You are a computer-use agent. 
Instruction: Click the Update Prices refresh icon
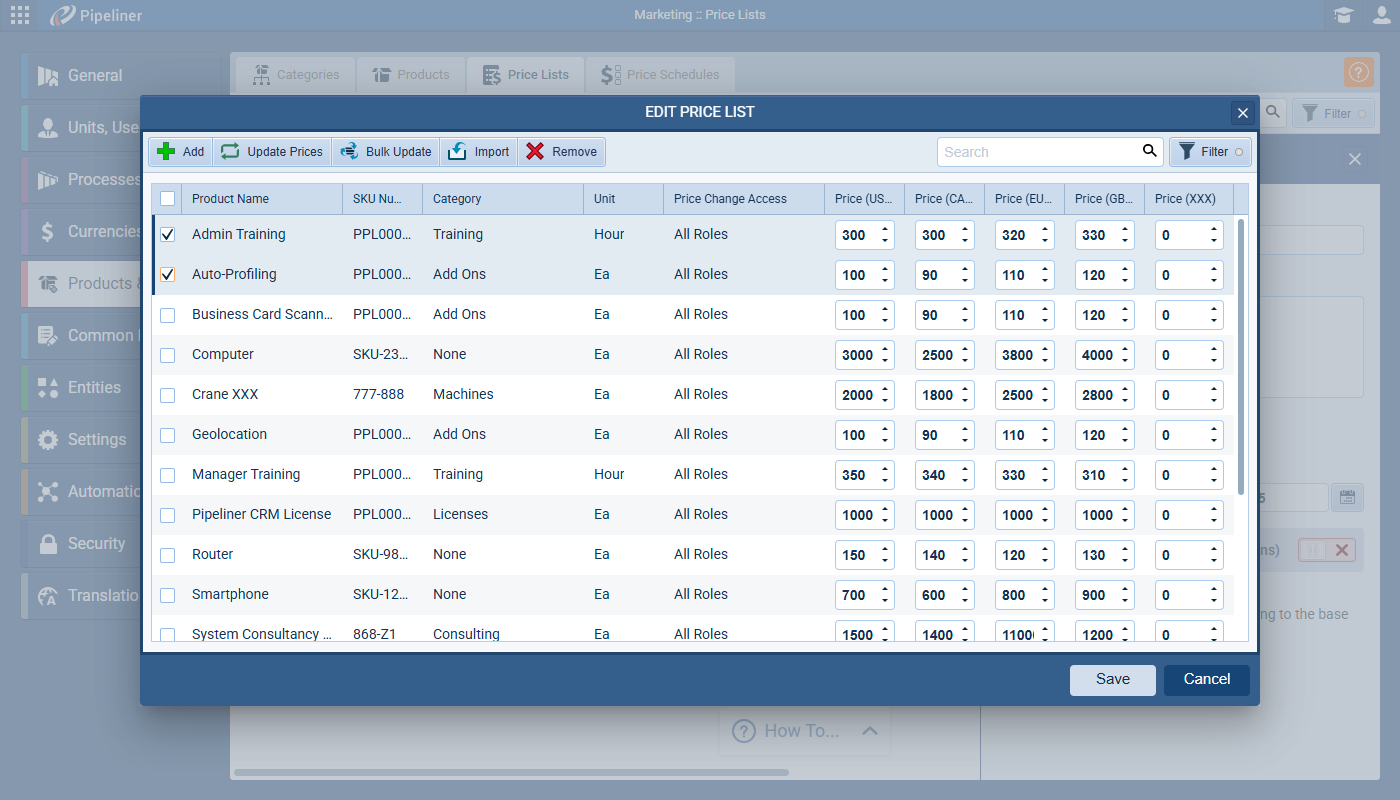pyautogui.click(x=230, y=152)
